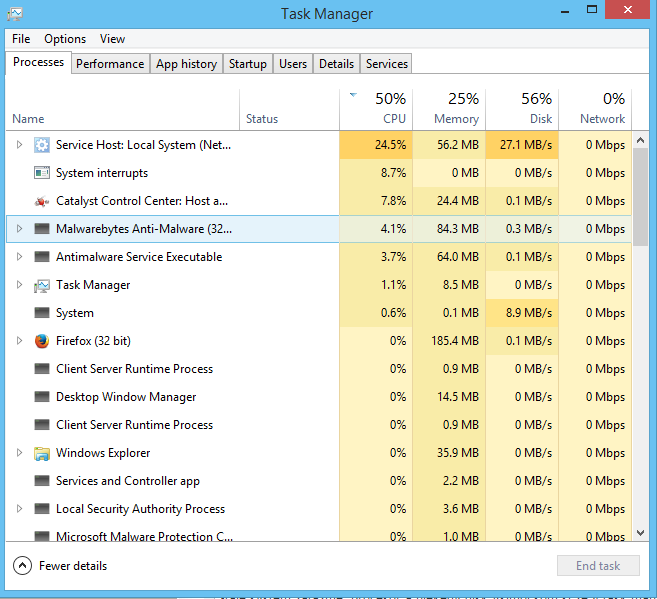Sort by the Disk column header
The height and width of the screenshot is (599, 657).
(x=522, y=109)
